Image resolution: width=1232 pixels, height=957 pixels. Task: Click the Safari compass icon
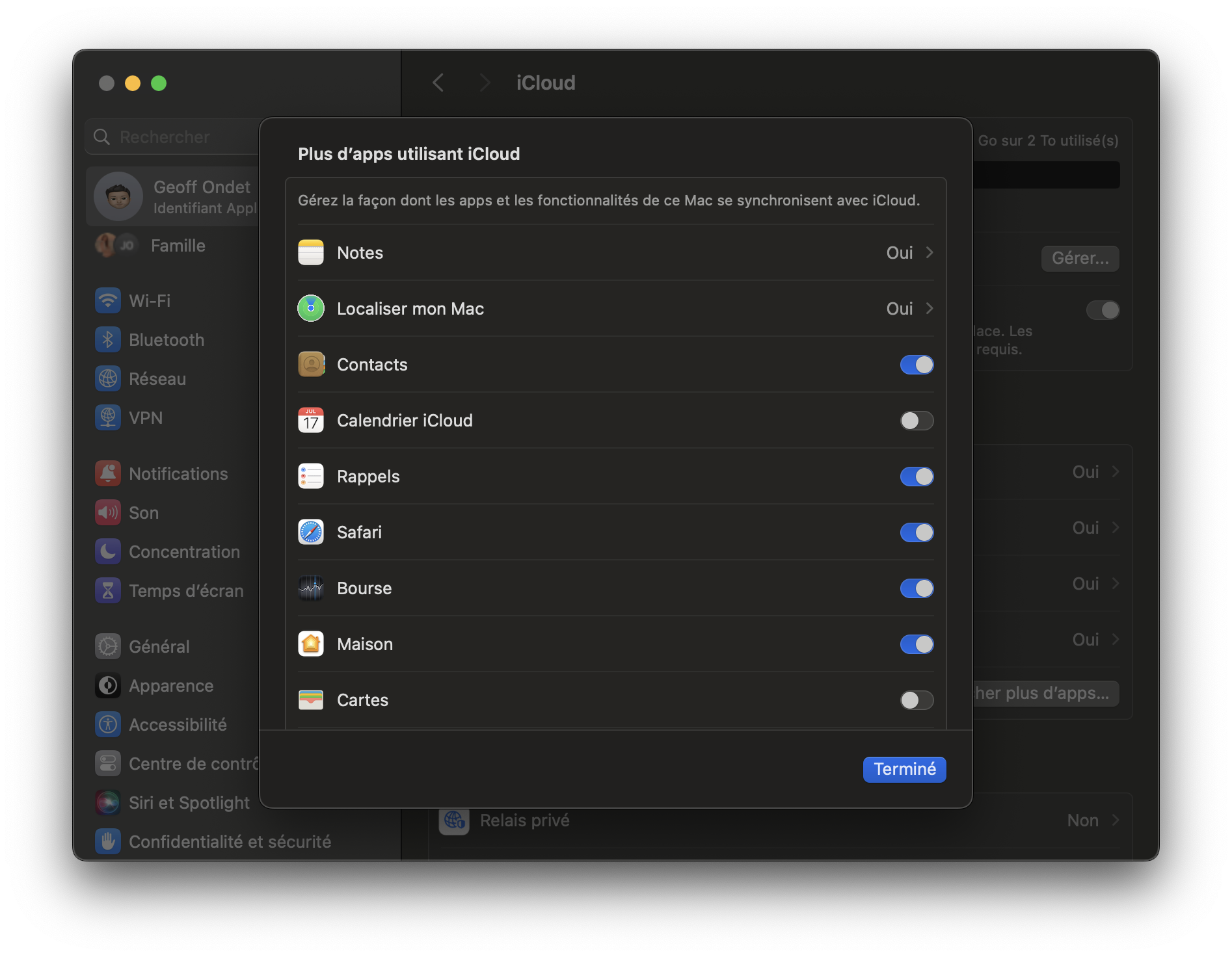(x=311, y=532)
